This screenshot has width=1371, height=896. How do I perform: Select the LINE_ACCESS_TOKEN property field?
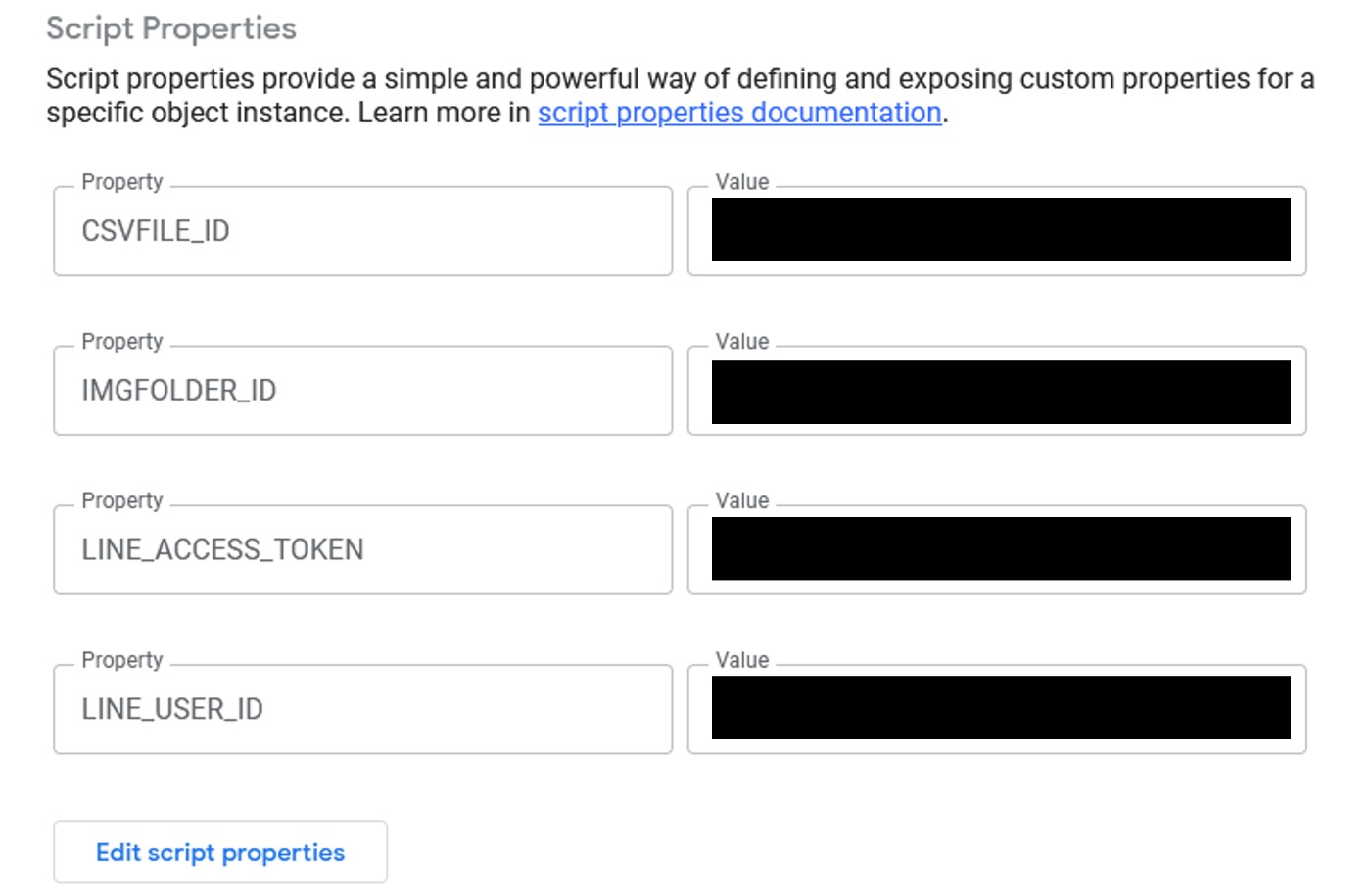pyautogui.click(x=363, y=549)
